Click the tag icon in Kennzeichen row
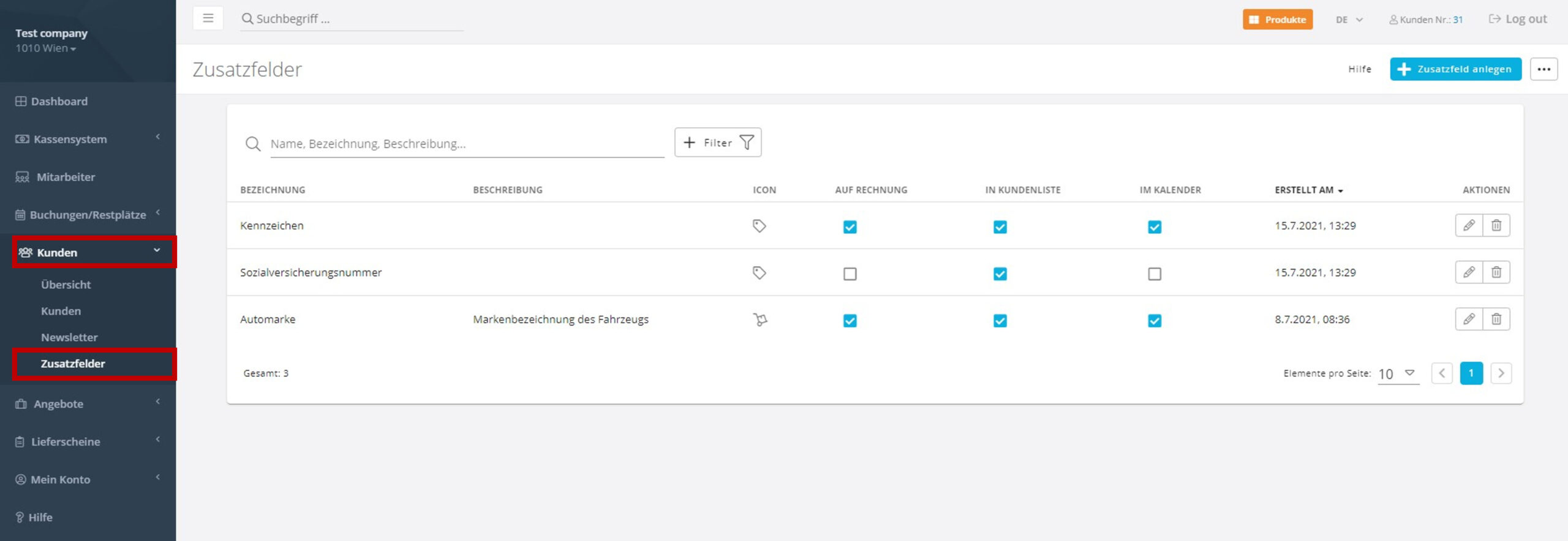This screenshot has height=541, width=1568. (x=759, y=226)
